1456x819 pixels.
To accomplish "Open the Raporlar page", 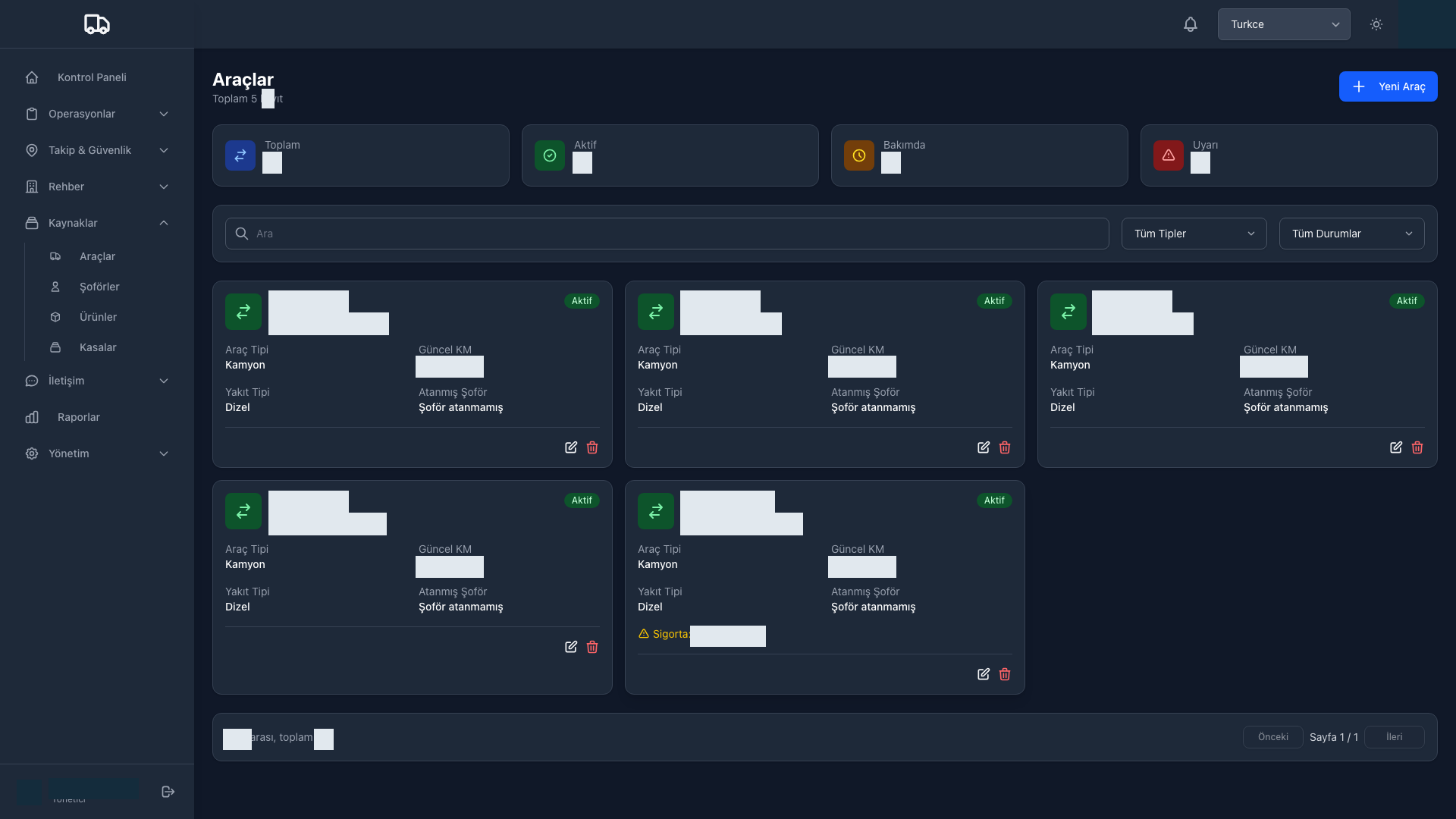I will pyautogui.click(x=97, y=417).
